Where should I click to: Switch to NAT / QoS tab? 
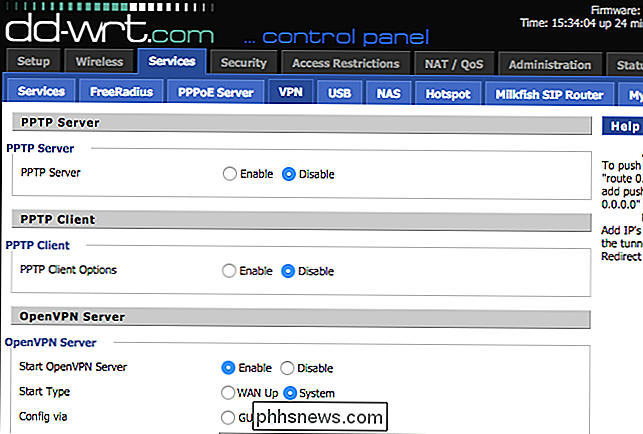(454, 64)
